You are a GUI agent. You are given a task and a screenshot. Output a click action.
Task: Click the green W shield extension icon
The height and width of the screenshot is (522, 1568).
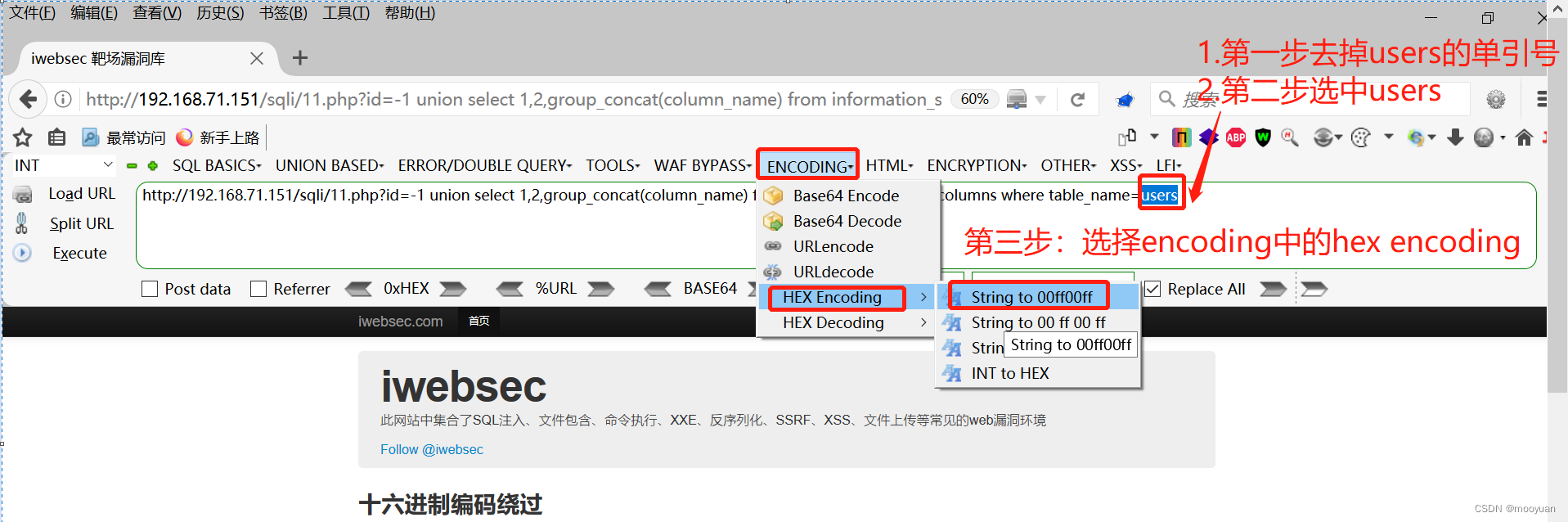1263,137
